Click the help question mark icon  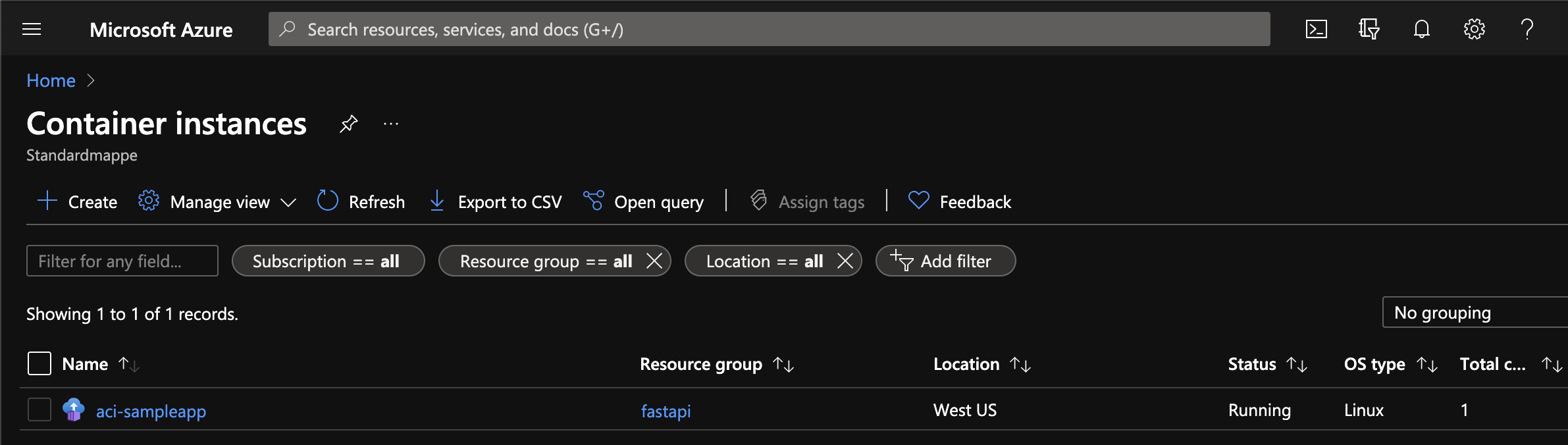coord(1527,29)
